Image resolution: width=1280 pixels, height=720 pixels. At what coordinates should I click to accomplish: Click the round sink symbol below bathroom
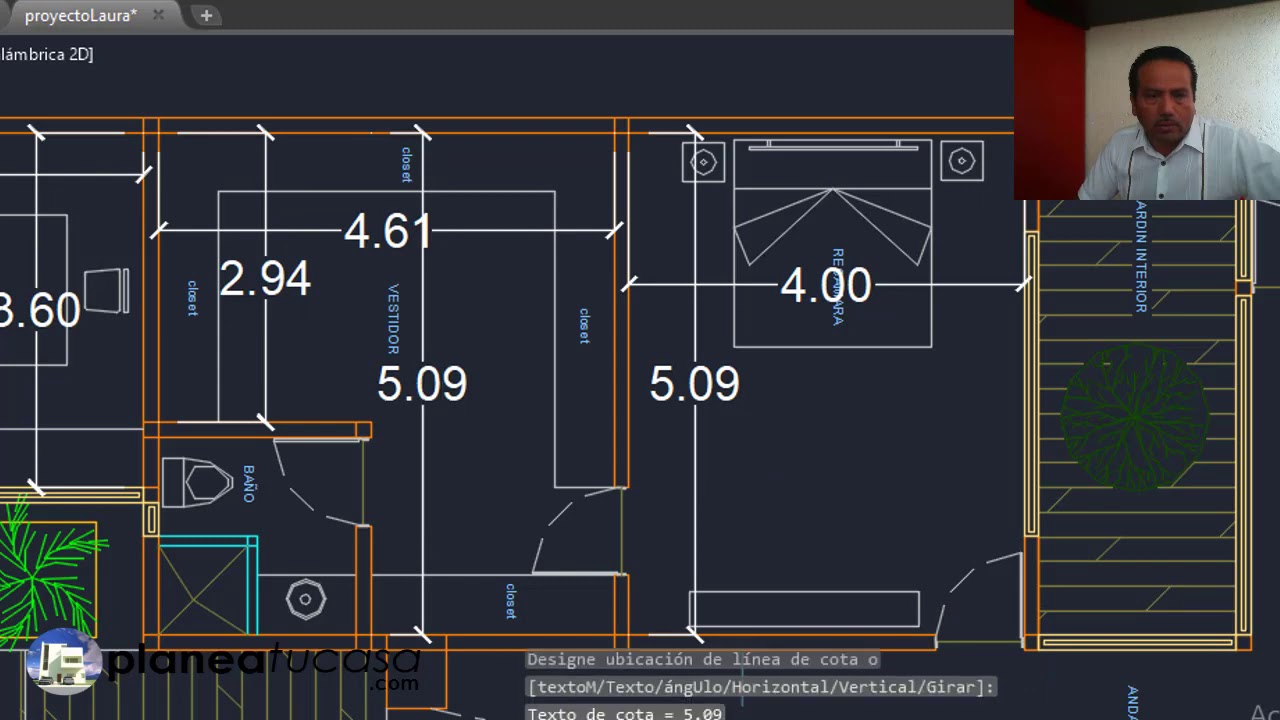(x=305, y=599)
